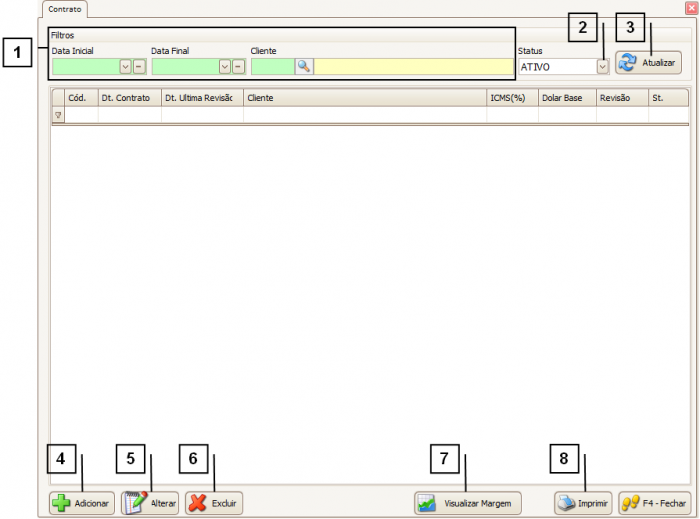Click the Cliente code input field
This screenshot has width=700, height=519.
coord(272,67)
